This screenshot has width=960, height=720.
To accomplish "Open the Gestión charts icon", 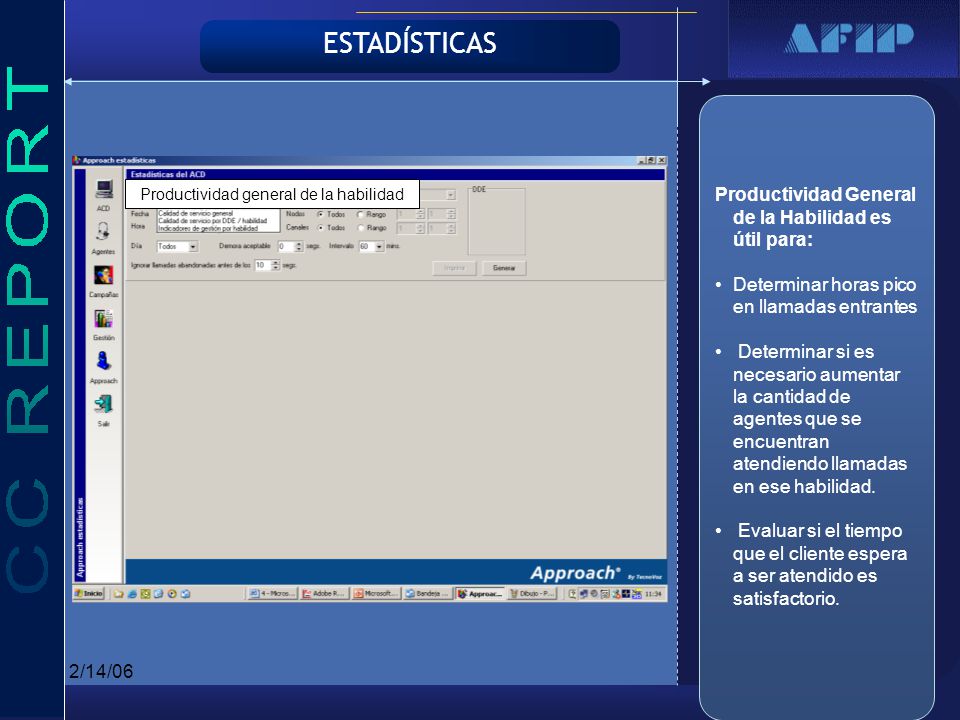I will 103,318.
